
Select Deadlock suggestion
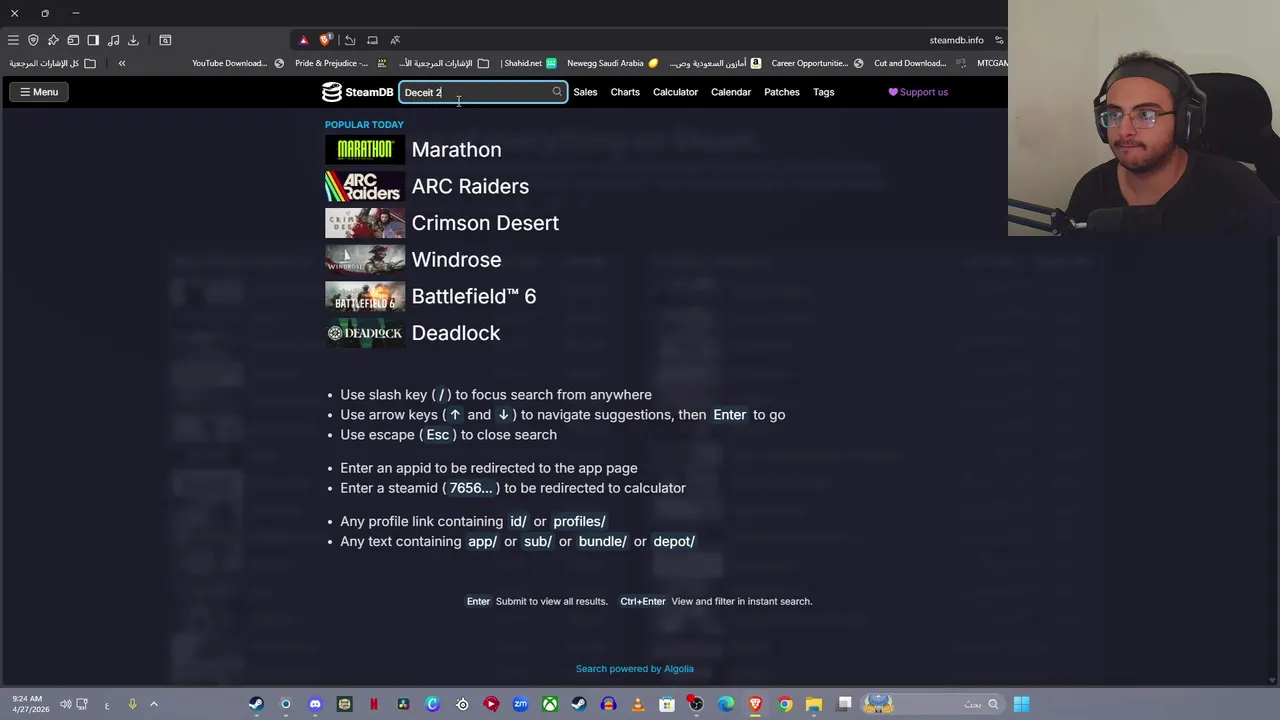coord(456,333)
